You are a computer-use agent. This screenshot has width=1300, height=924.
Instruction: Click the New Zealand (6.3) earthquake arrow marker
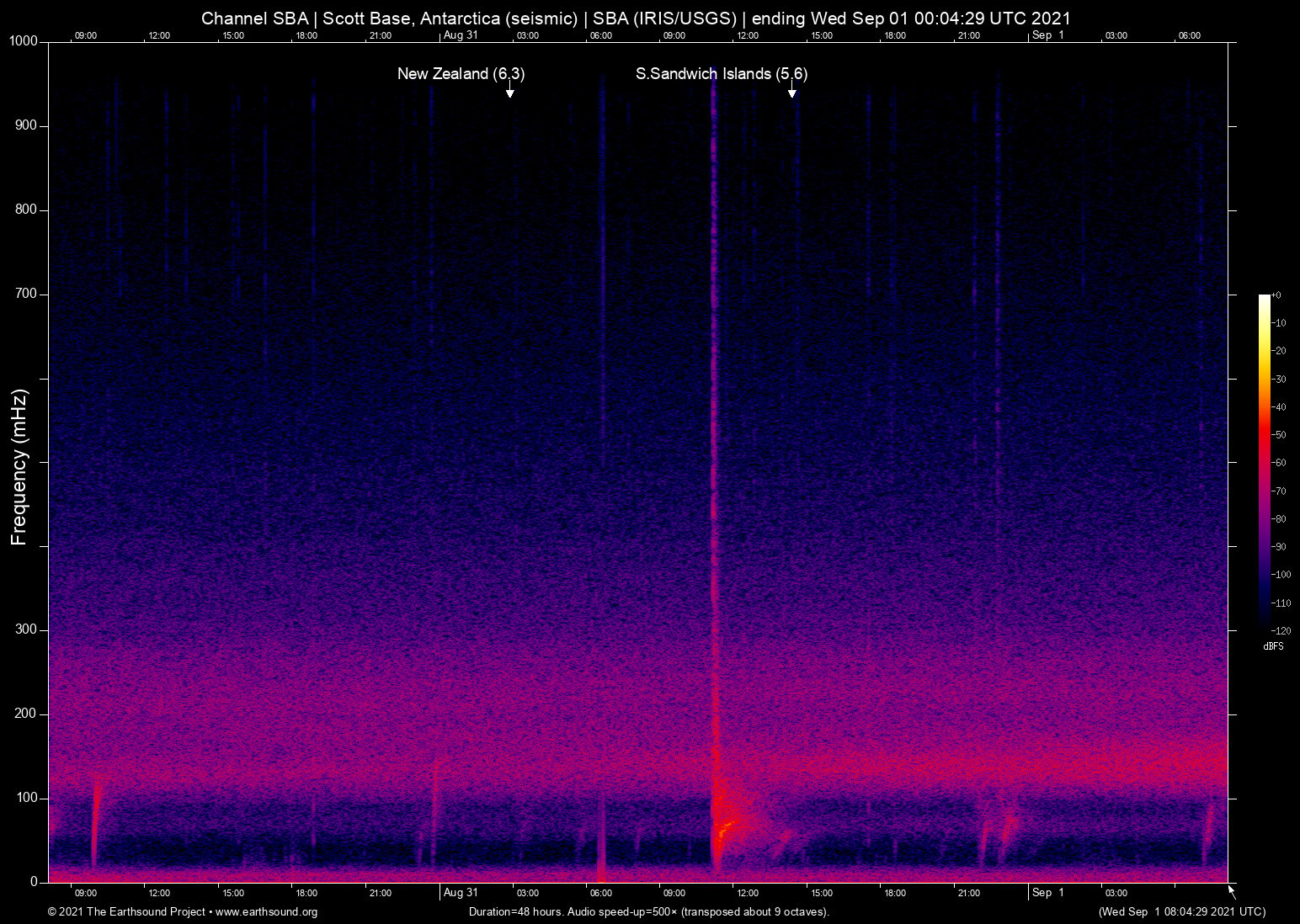pyautogui.click(x=510, y=92)
